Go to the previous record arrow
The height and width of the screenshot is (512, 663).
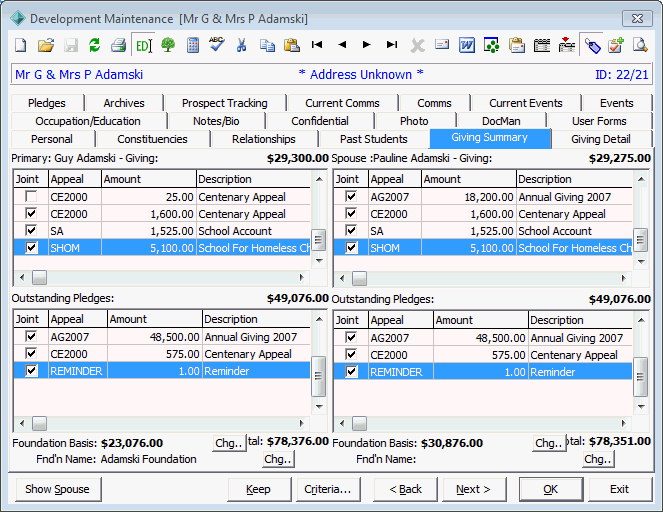coord(342,44)
